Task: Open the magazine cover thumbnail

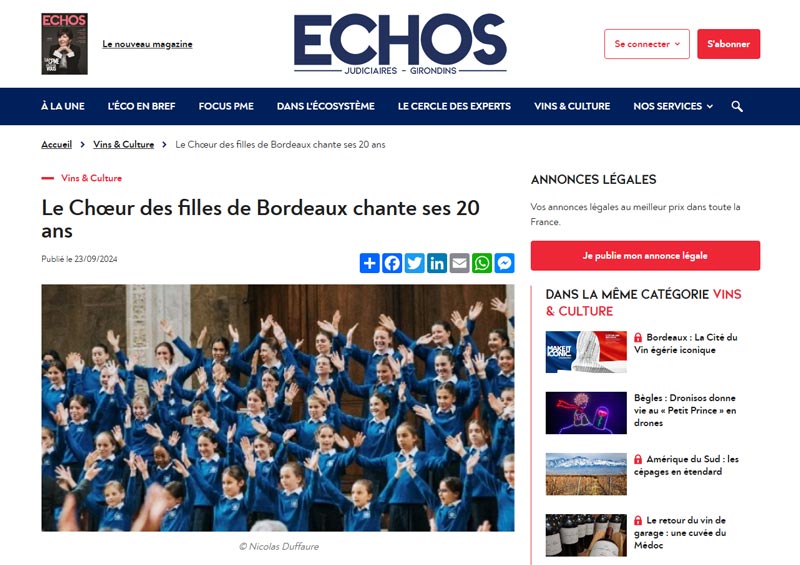Action: click(x=64, y=44)
